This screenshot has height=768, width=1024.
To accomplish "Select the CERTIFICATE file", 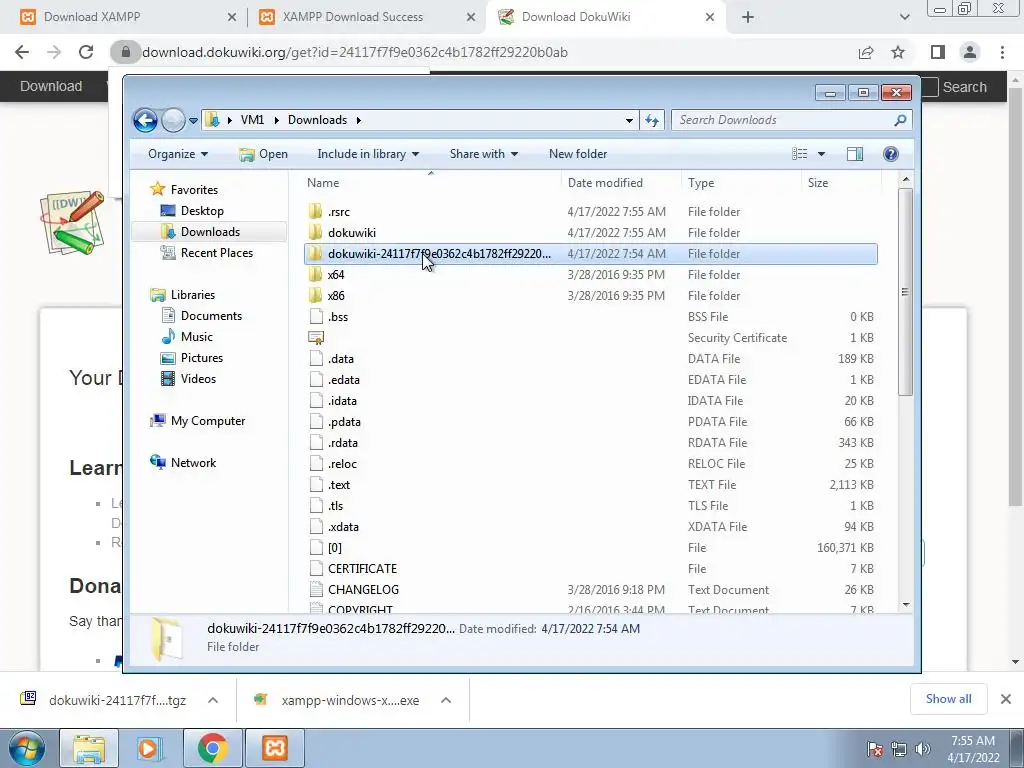I will pyautogui.click(x=590, y=568).
